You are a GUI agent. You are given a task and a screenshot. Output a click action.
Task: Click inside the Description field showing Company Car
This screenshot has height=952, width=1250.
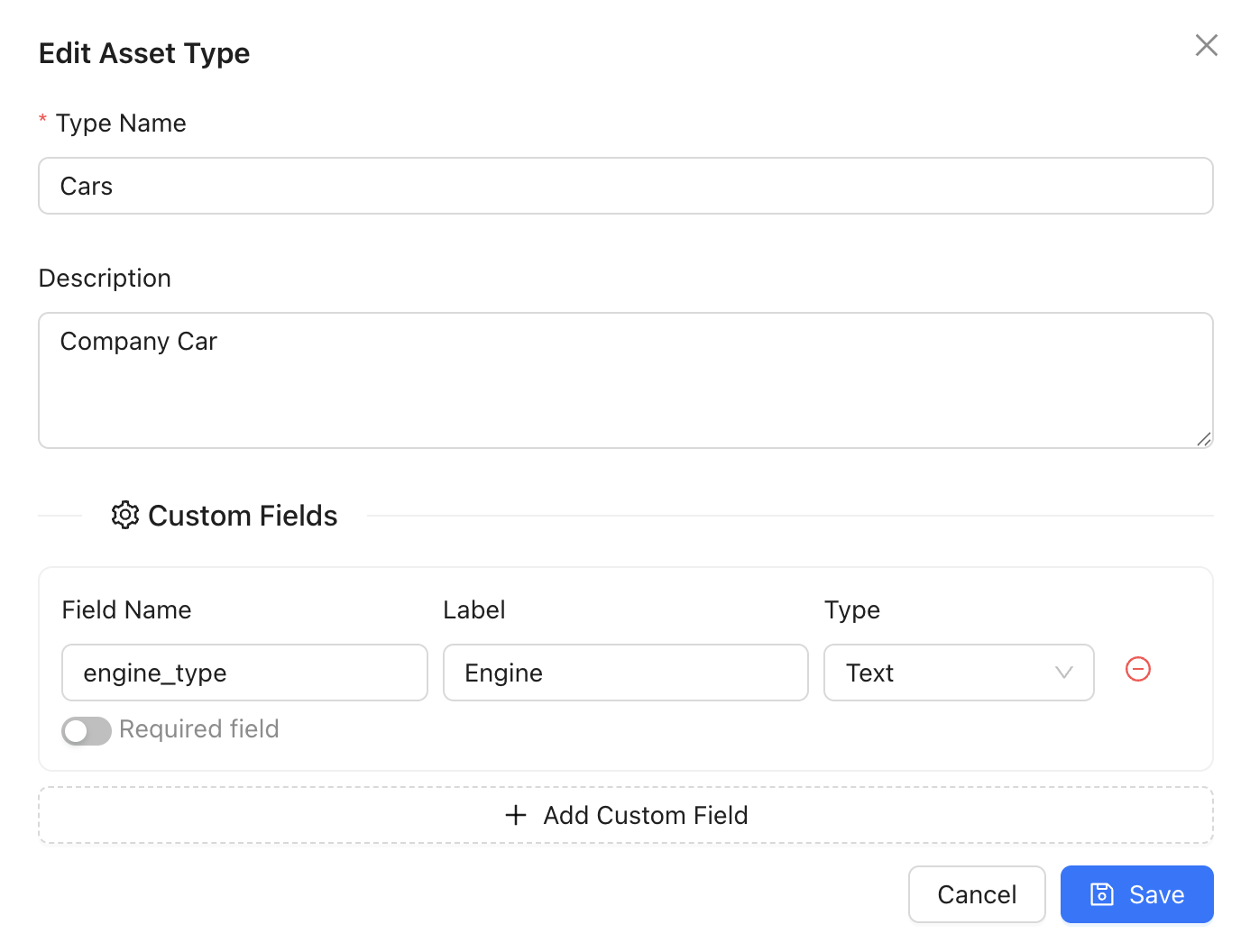[x=625, y=380]
